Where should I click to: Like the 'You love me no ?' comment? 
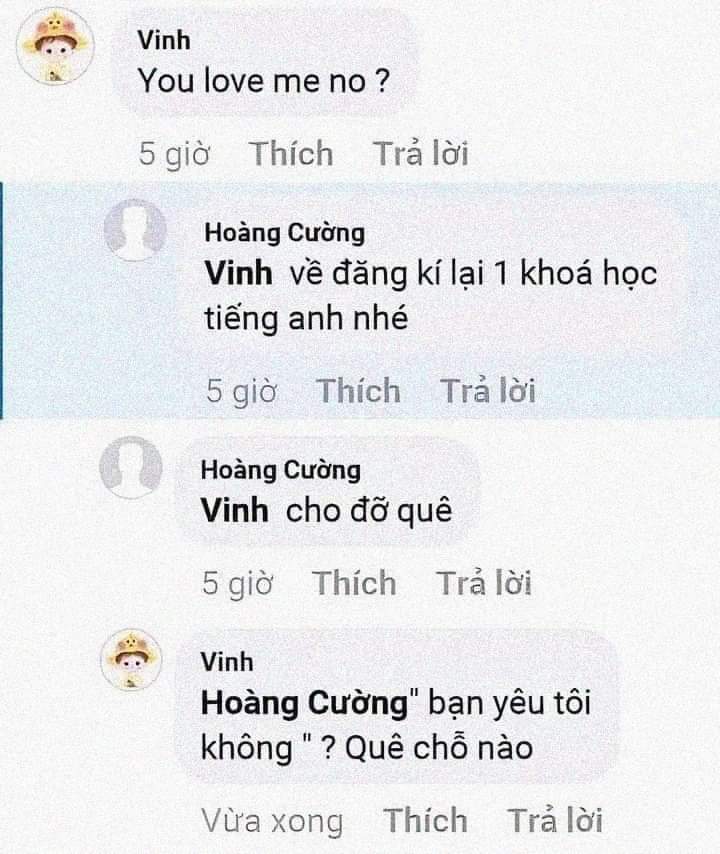click(291, 153)
